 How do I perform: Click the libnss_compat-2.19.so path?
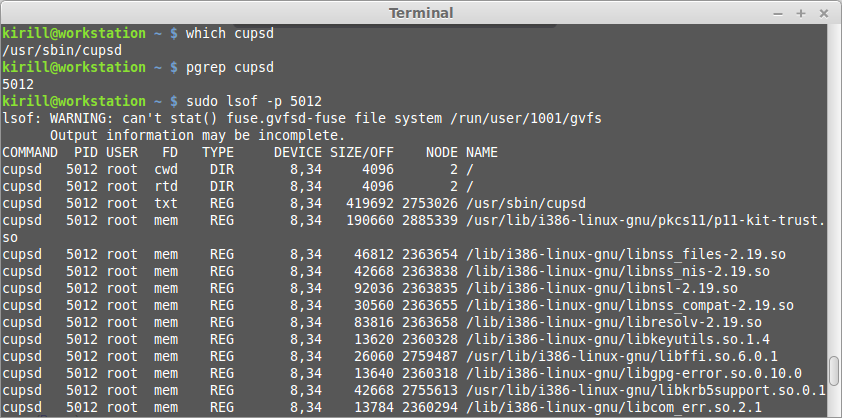(x=629, y=306)
